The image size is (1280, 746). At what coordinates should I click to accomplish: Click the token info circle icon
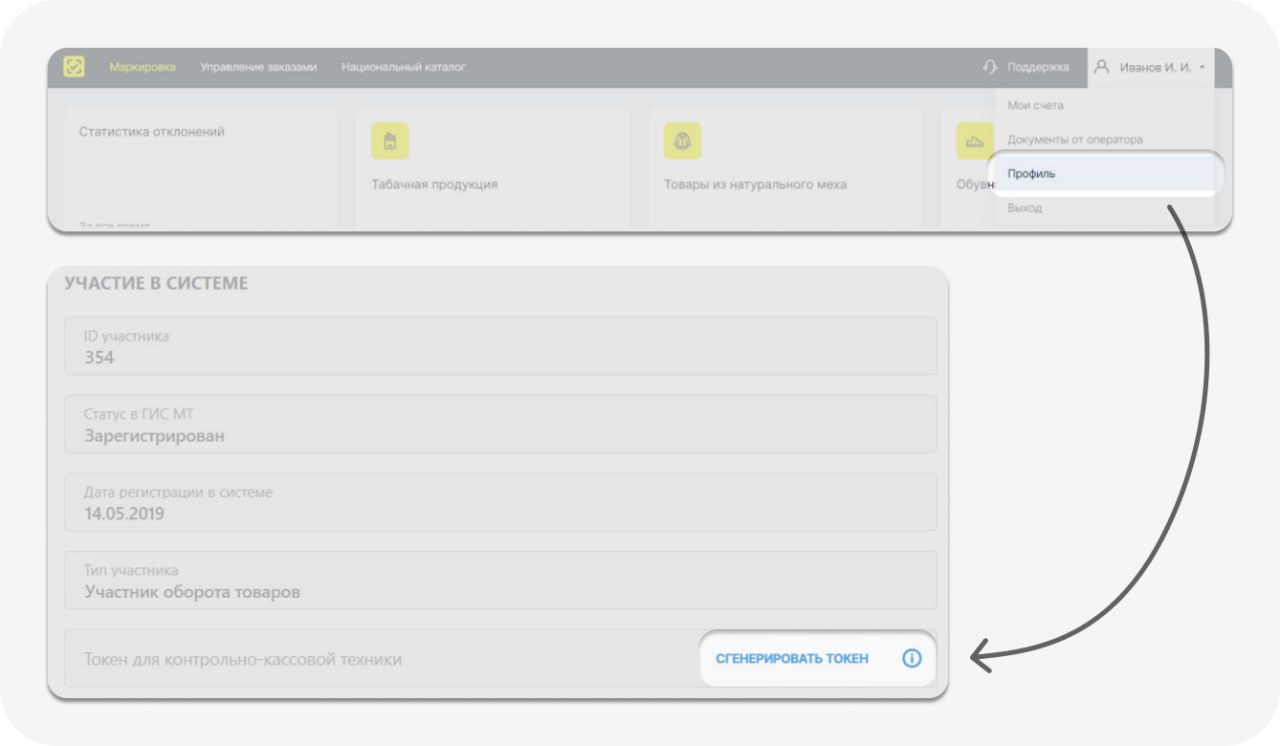[911, 658]
